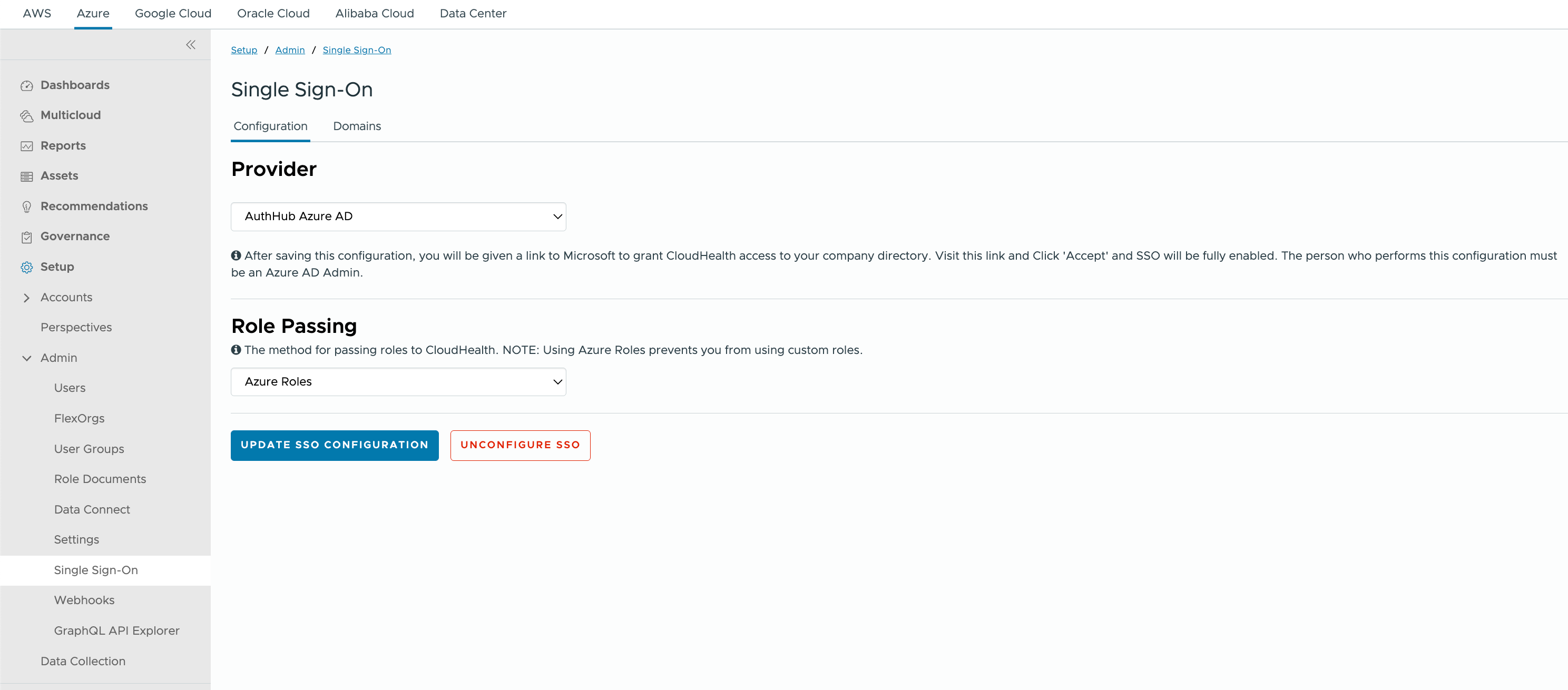Click the Dashboards gauge icon in sidebar

(x=26, y=86)
